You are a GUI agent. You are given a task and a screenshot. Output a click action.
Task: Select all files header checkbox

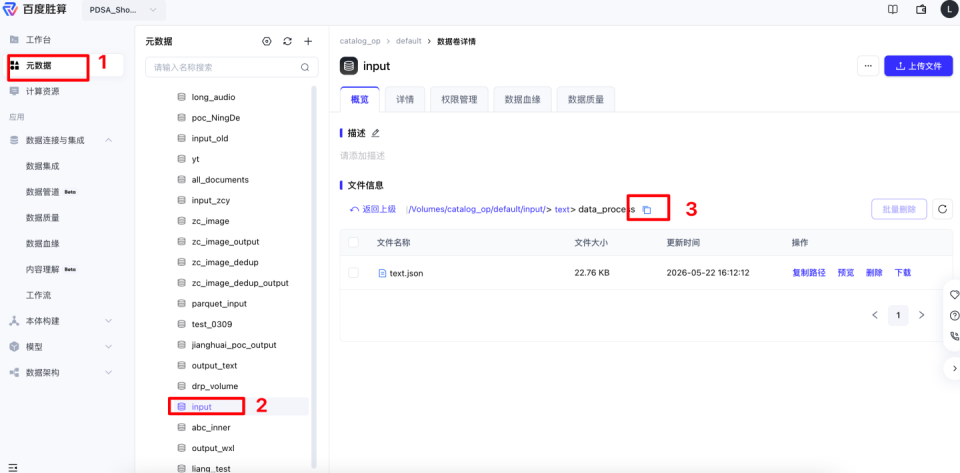(353, 242)
